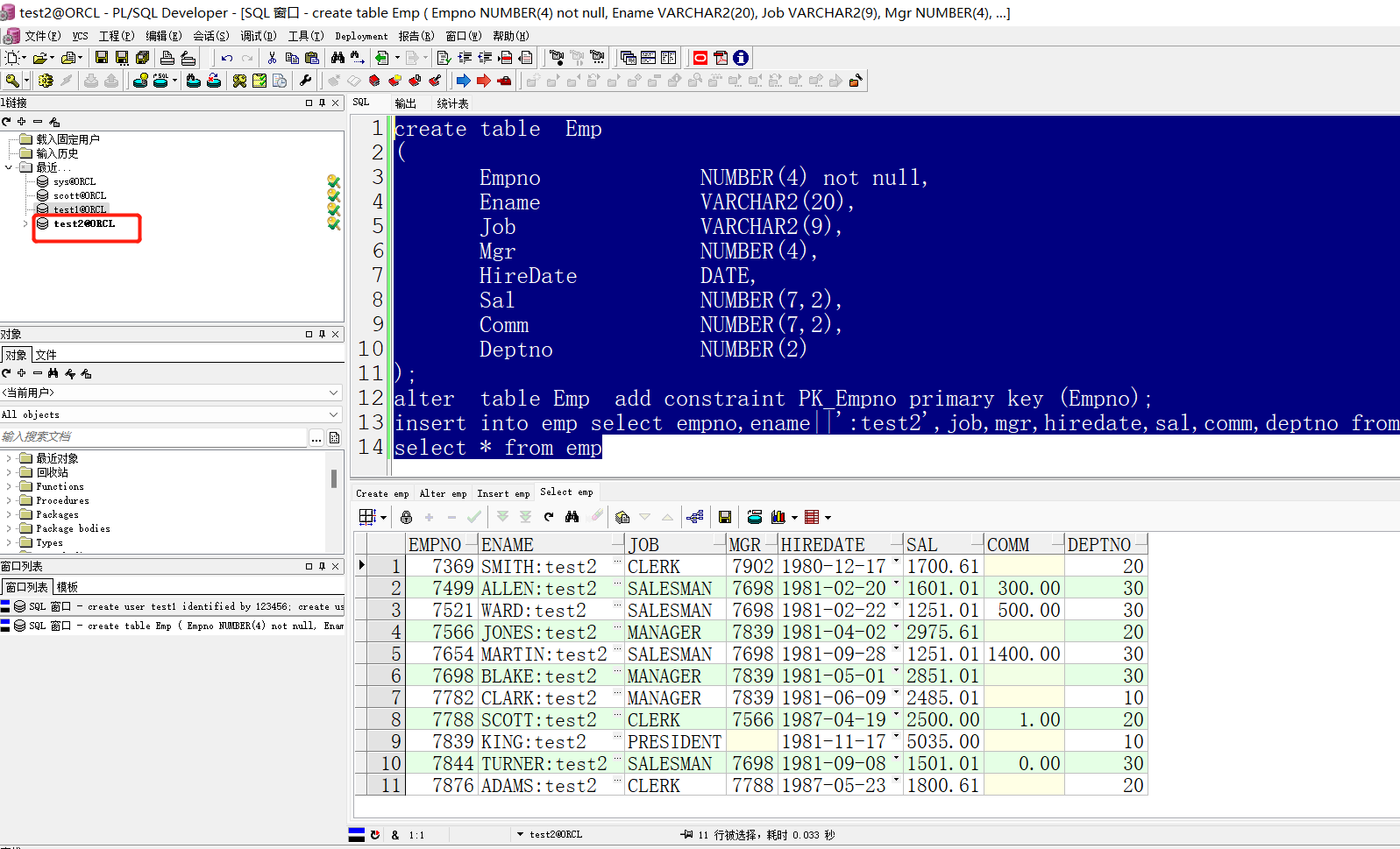This screenshot has width=1400, height=849.
Task: Click the red right arrow icon
Action: [x=483, y=81]
